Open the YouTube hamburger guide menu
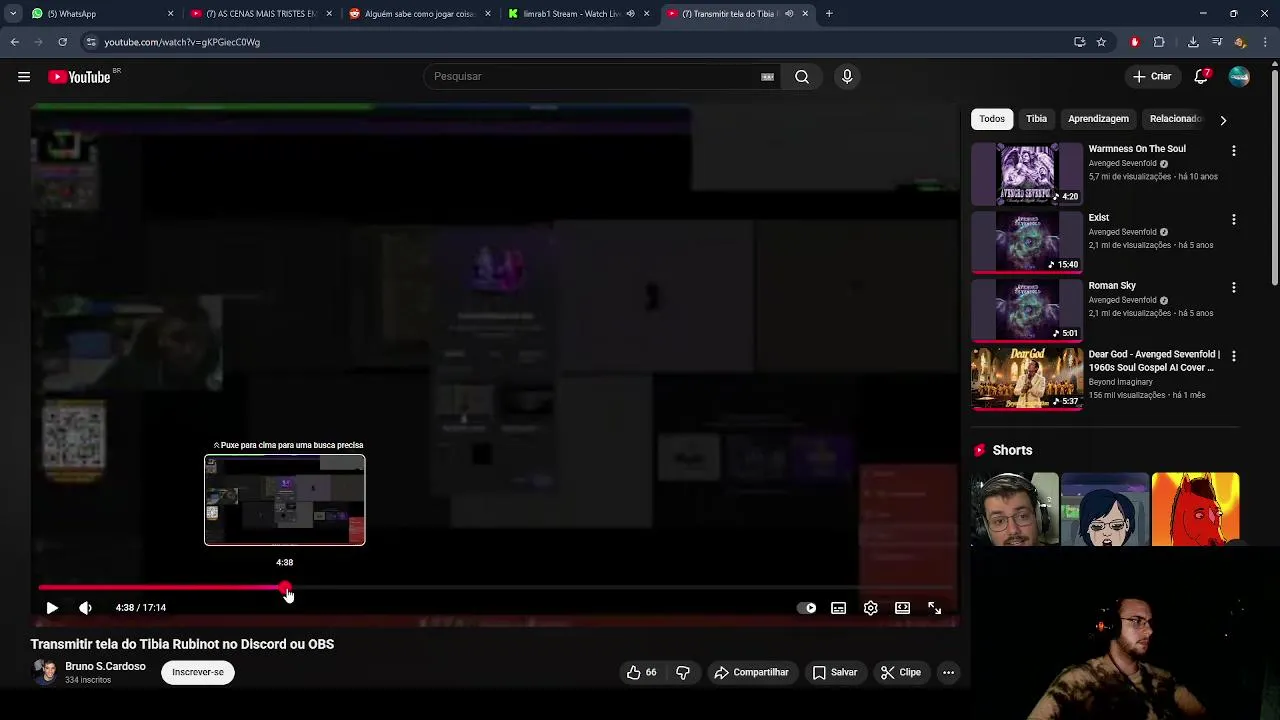1280x720 pixels. point(24,77)
